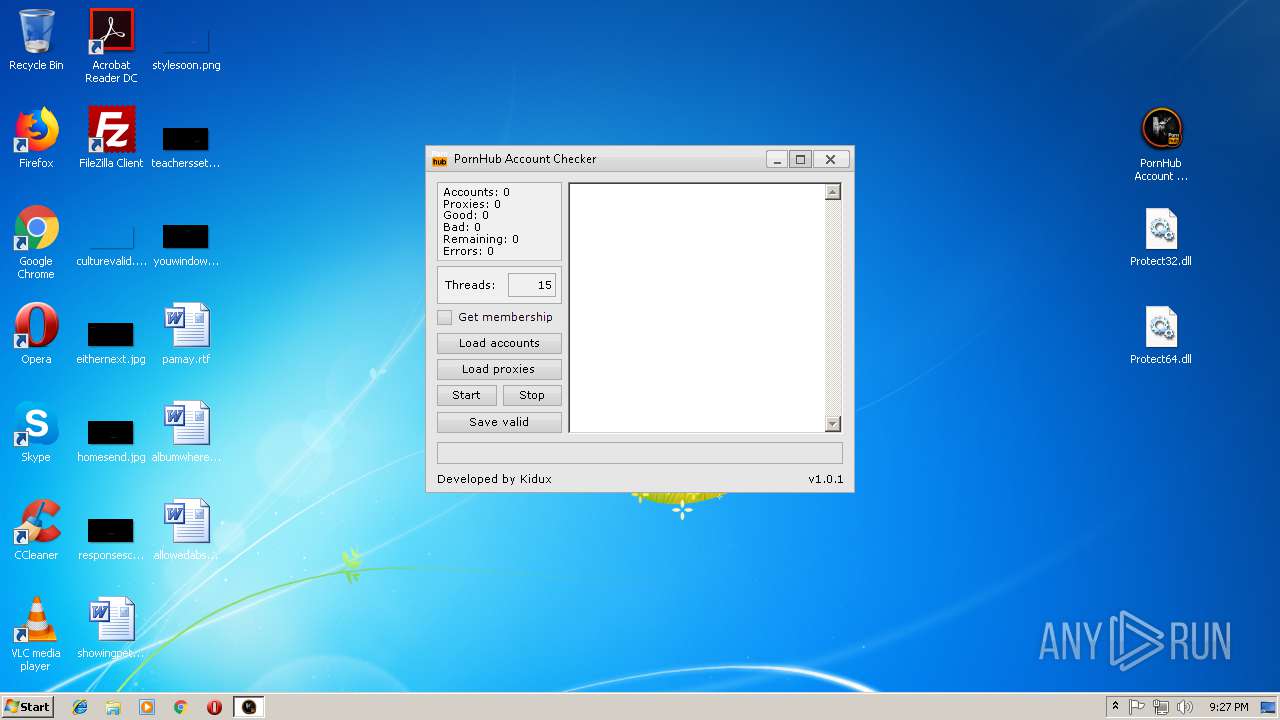Screen dimensions: 1280x720
Task: Open Opera from the taskbar
Action: point(214,707)
